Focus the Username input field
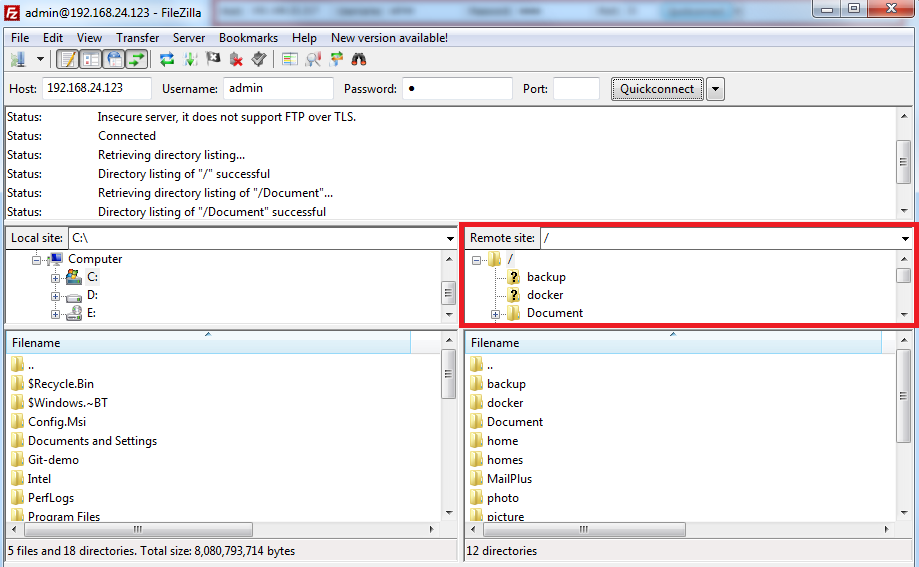The height and width of the screenshot is (567, 919). tap(278, 89)
